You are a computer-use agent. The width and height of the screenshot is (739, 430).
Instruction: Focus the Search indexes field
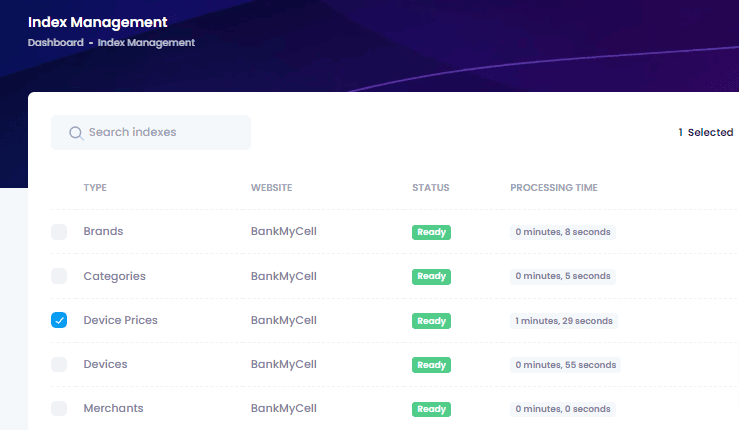point(151,132)
